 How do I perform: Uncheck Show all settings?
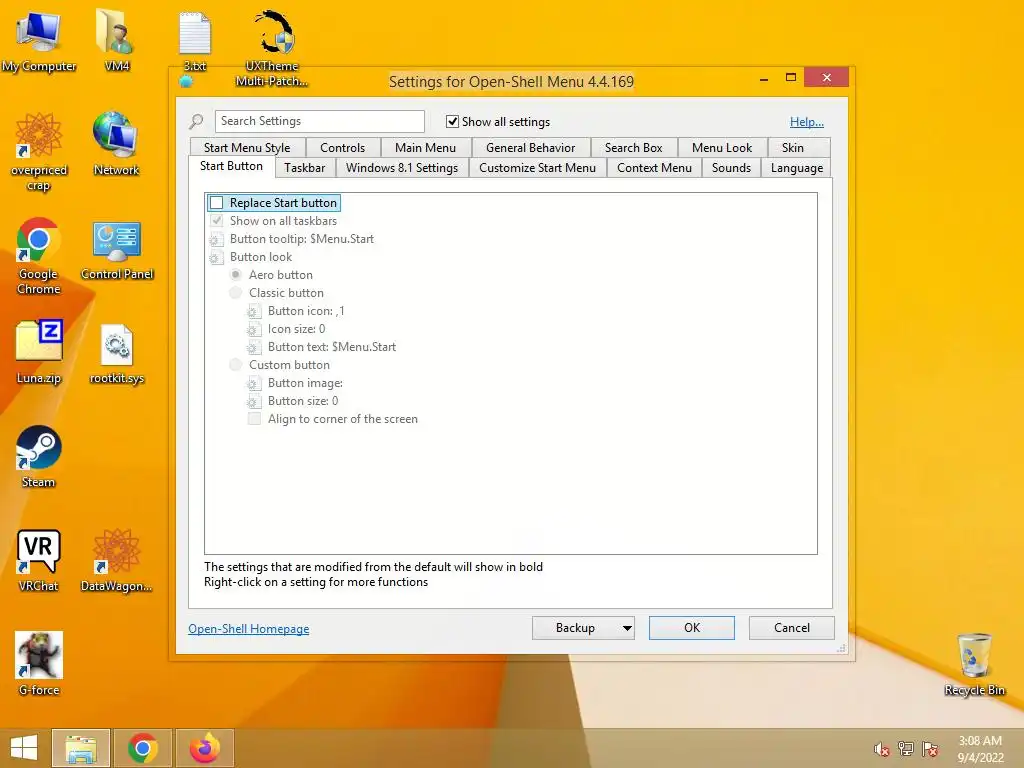[452, 121]
